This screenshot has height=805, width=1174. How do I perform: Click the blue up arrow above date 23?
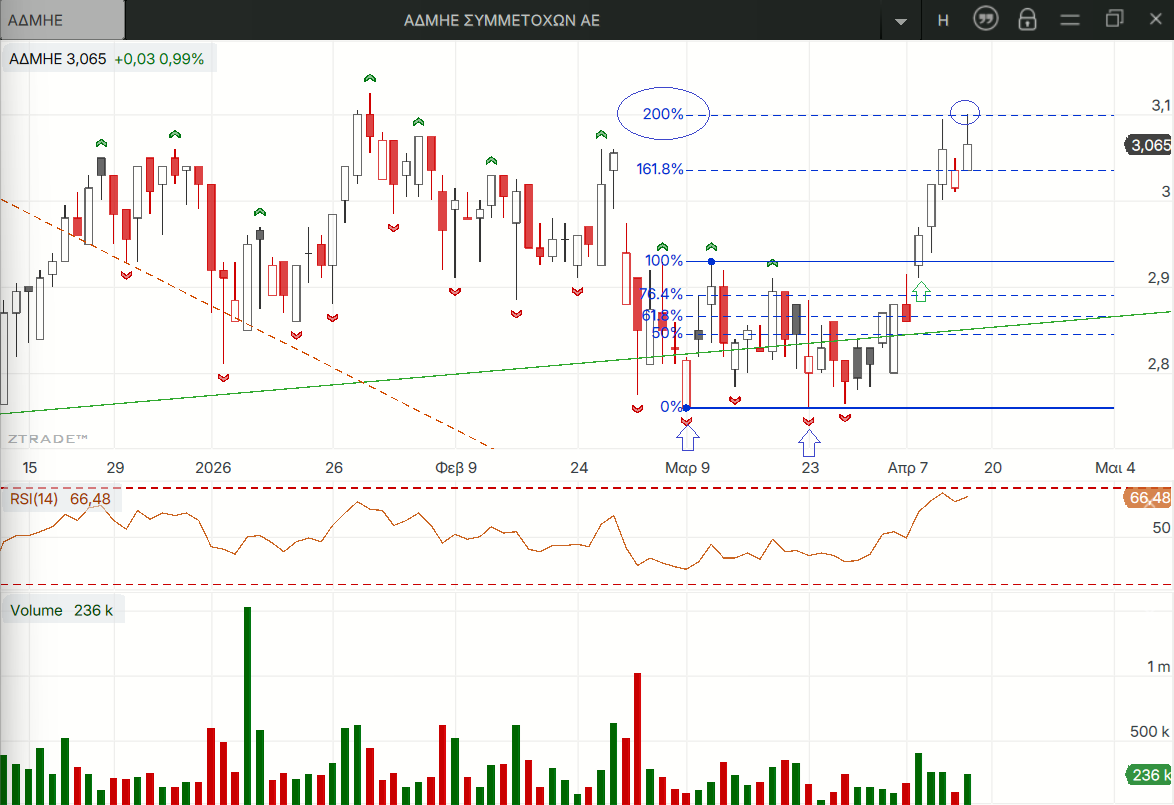[x=810, y=440]
